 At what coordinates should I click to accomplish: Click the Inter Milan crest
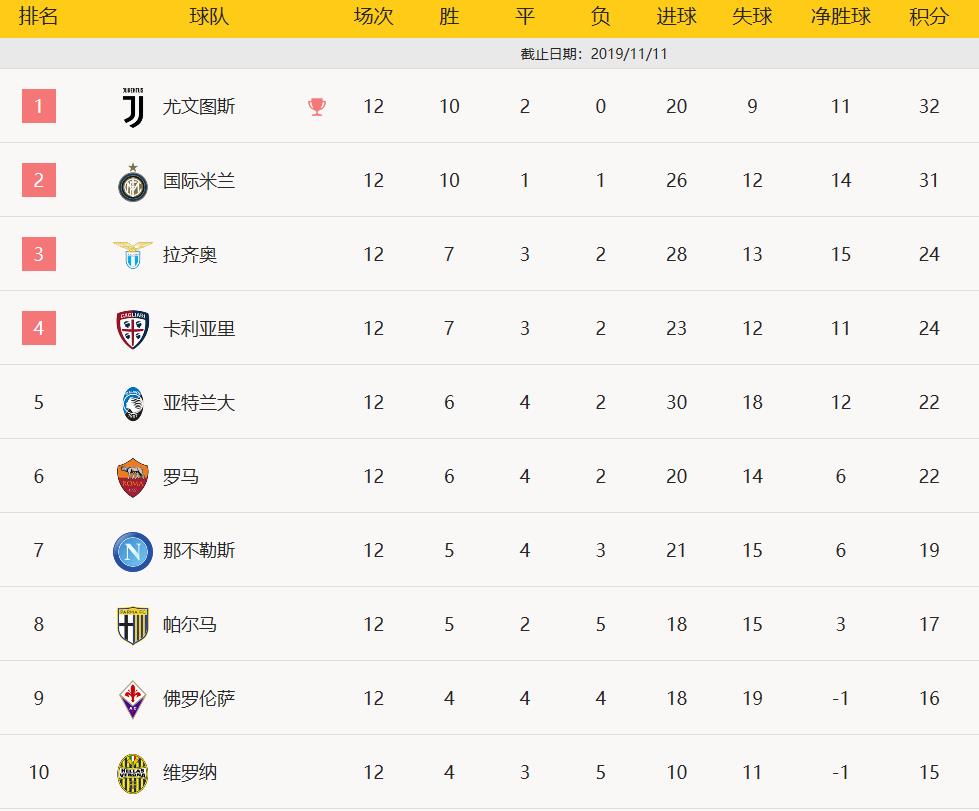pos(133,182)
